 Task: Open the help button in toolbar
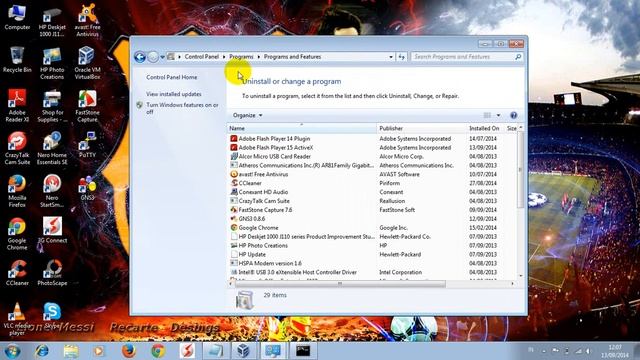(513, 115)
